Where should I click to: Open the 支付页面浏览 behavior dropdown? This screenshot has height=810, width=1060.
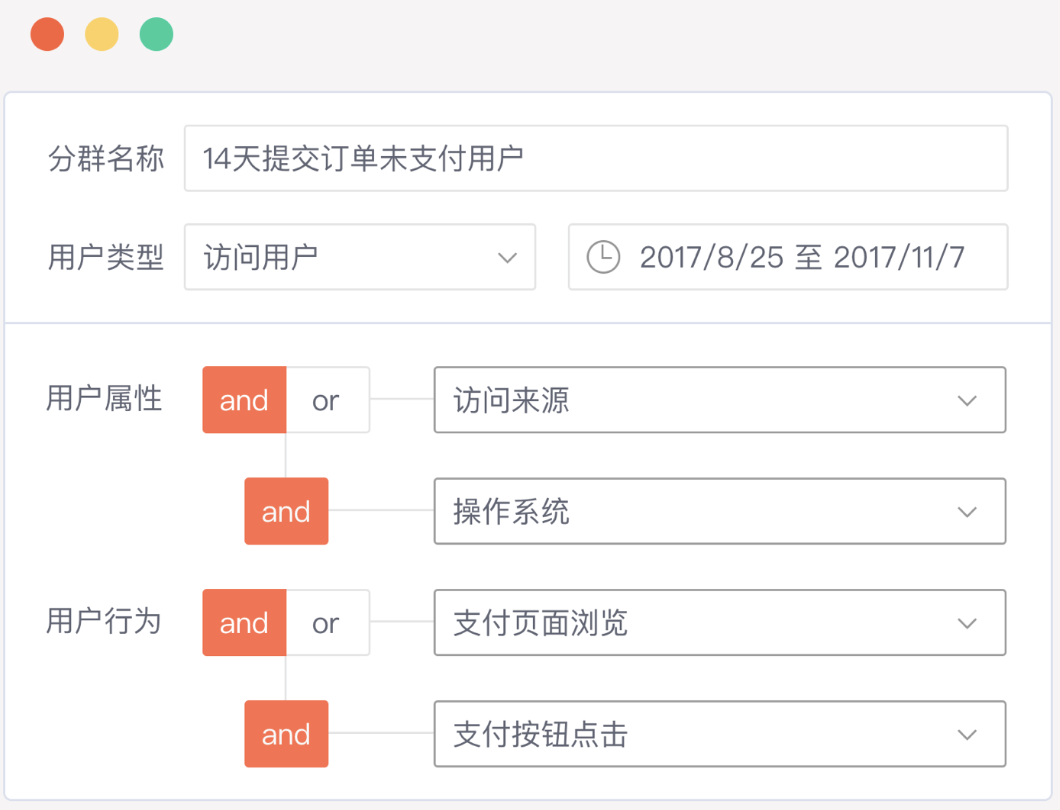click(x=720, y=622)
